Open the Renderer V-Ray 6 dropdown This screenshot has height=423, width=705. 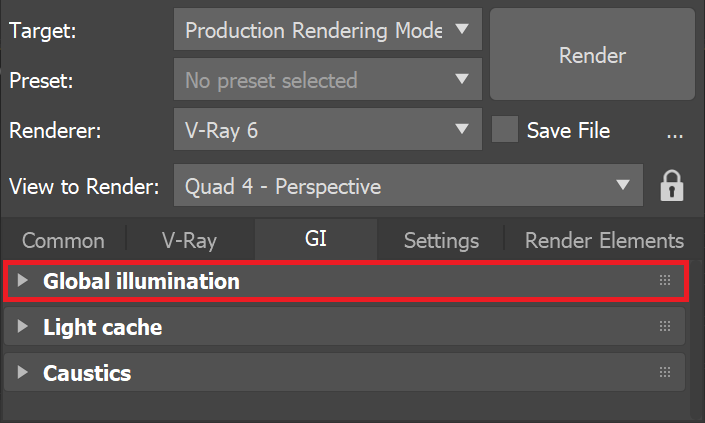pos(328,129)
